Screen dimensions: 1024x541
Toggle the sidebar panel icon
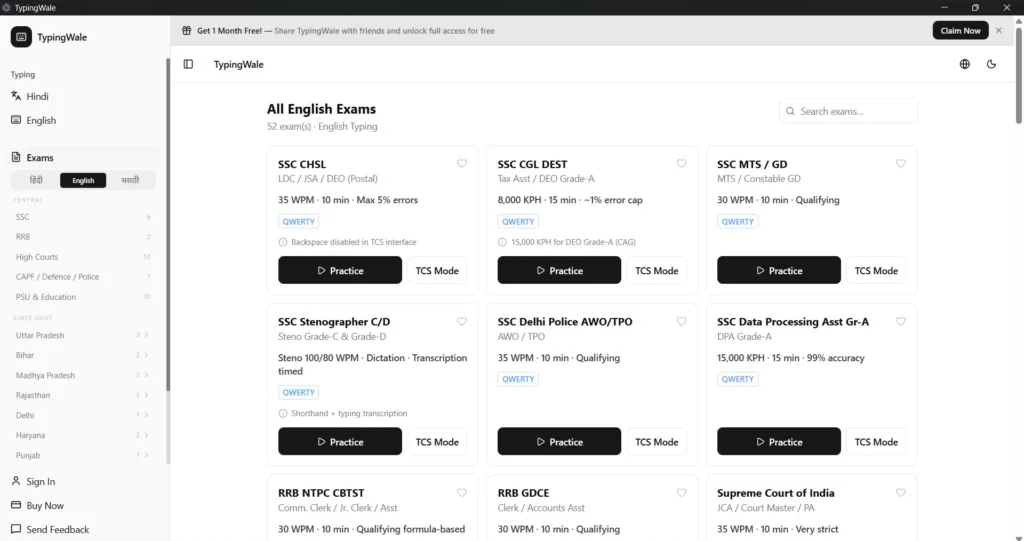tap(188, 64)
